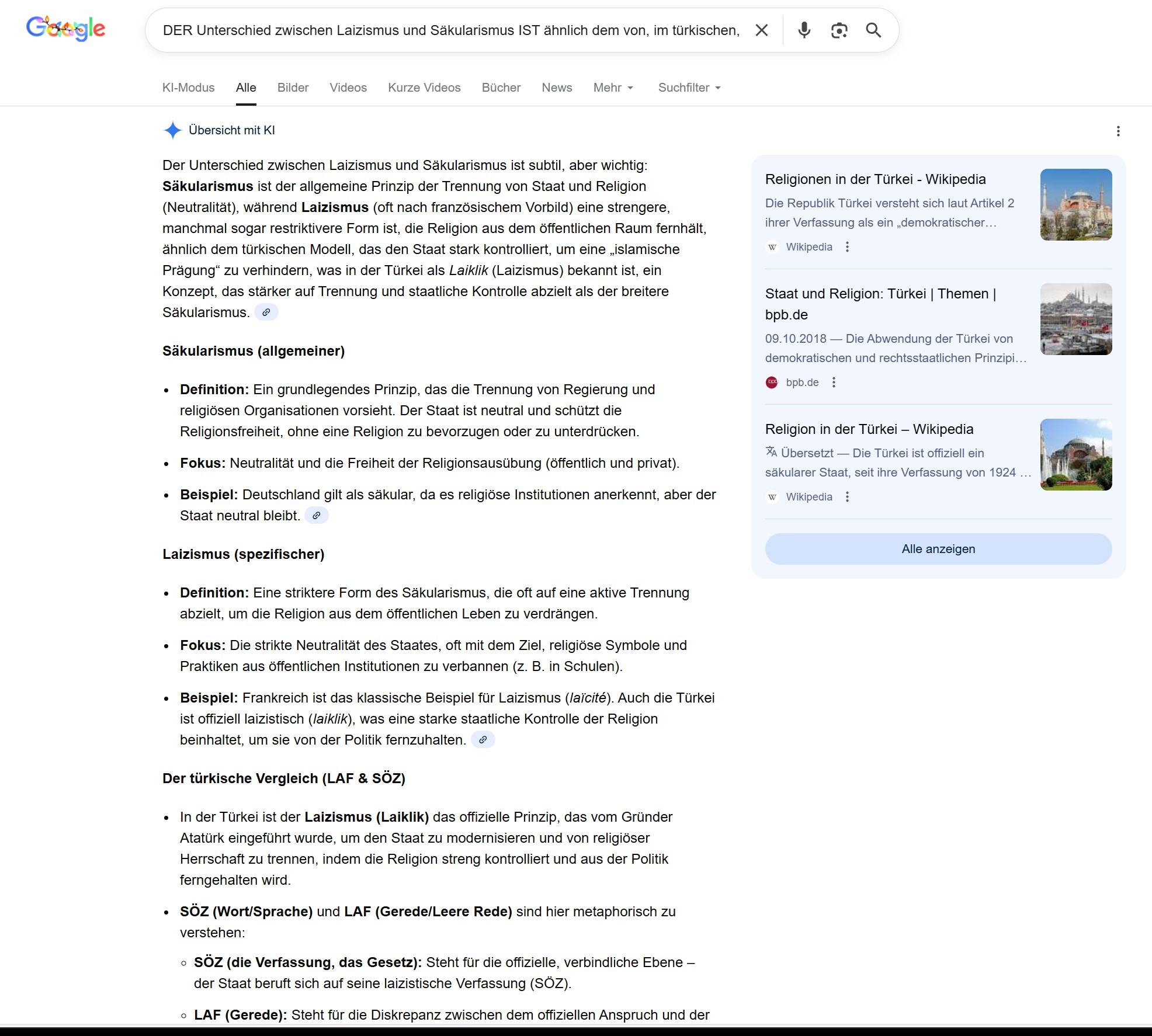Viewport: 1152px width, 1036px height.
Task: Click source link chip after 'Säkularismus.' paragraph
Action: tap(266, 312)
